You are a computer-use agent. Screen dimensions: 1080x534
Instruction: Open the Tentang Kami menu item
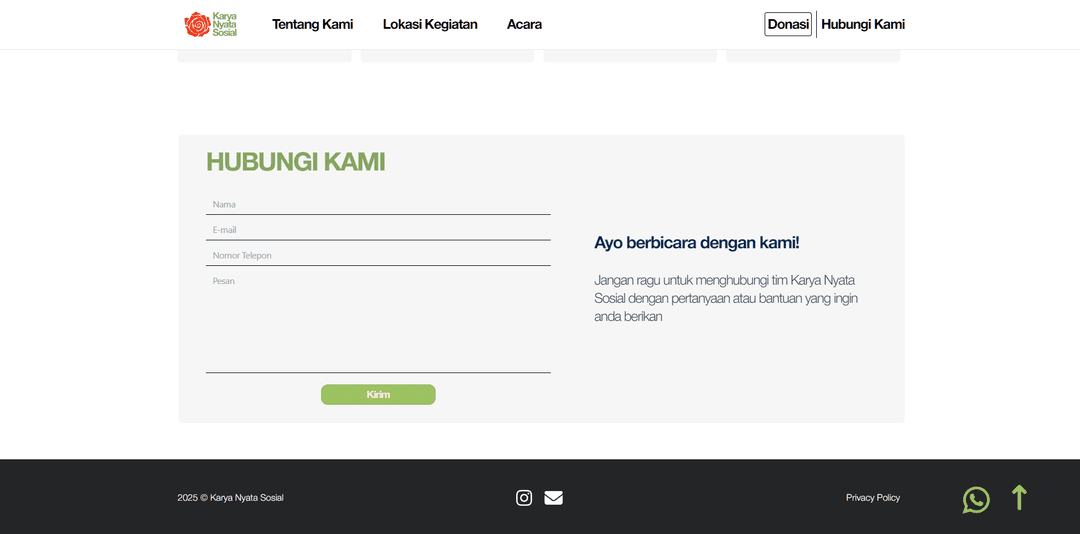click(x=312, y=24)
